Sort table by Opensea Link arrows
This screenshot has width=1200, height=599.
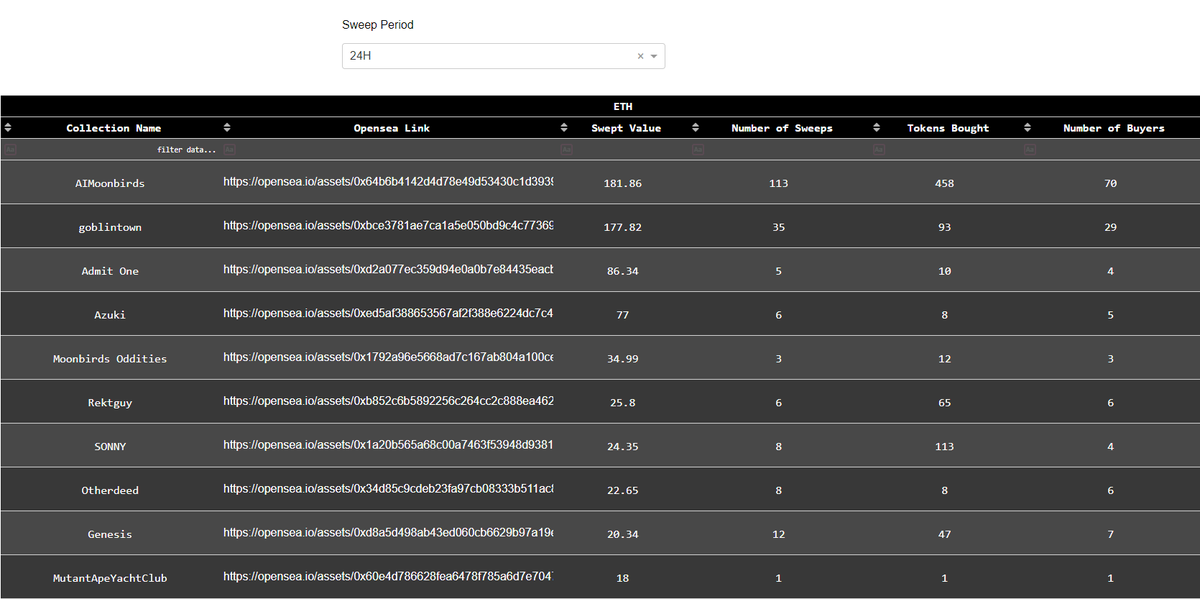pos(226,128)
